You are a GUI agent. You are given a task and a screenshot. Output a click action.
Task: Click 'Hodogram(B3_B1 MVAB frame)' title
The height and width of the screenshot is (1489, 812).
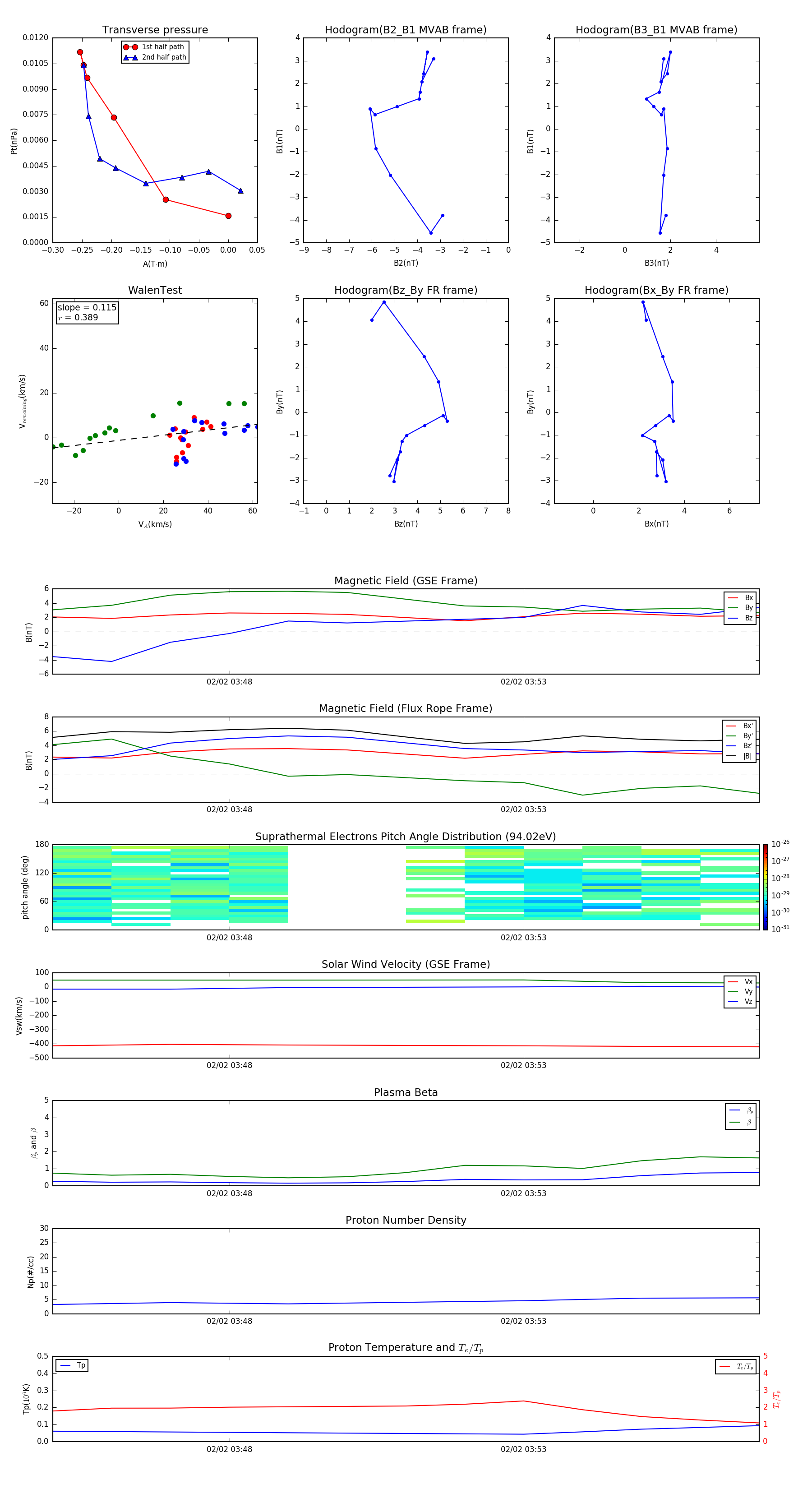tap(656, 29)
